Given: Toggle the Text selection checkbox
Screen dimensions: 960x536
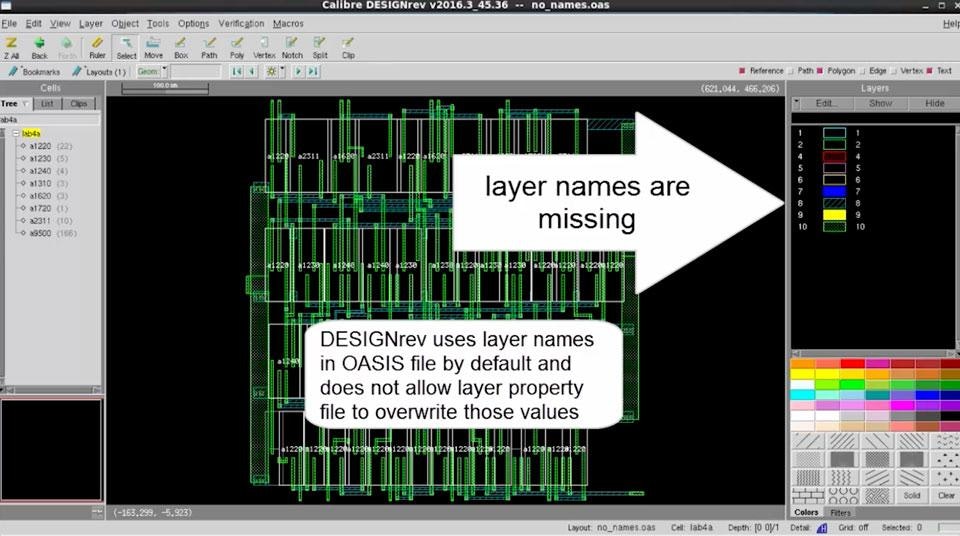Looking at the screenshot, I should [930, 71].
